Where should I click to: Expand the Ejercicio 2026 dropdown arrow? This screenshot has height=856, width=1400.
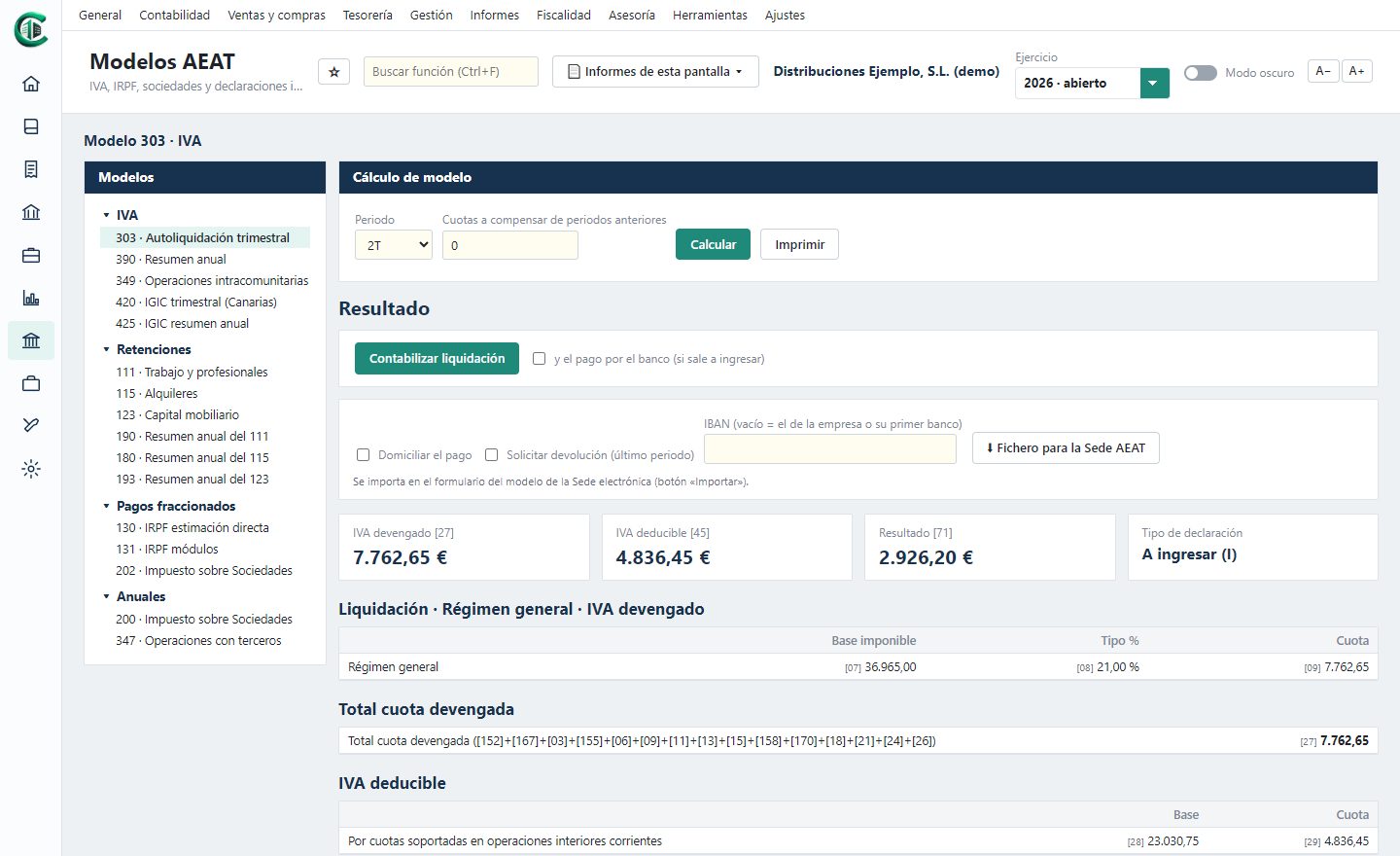coord(1153,84)
